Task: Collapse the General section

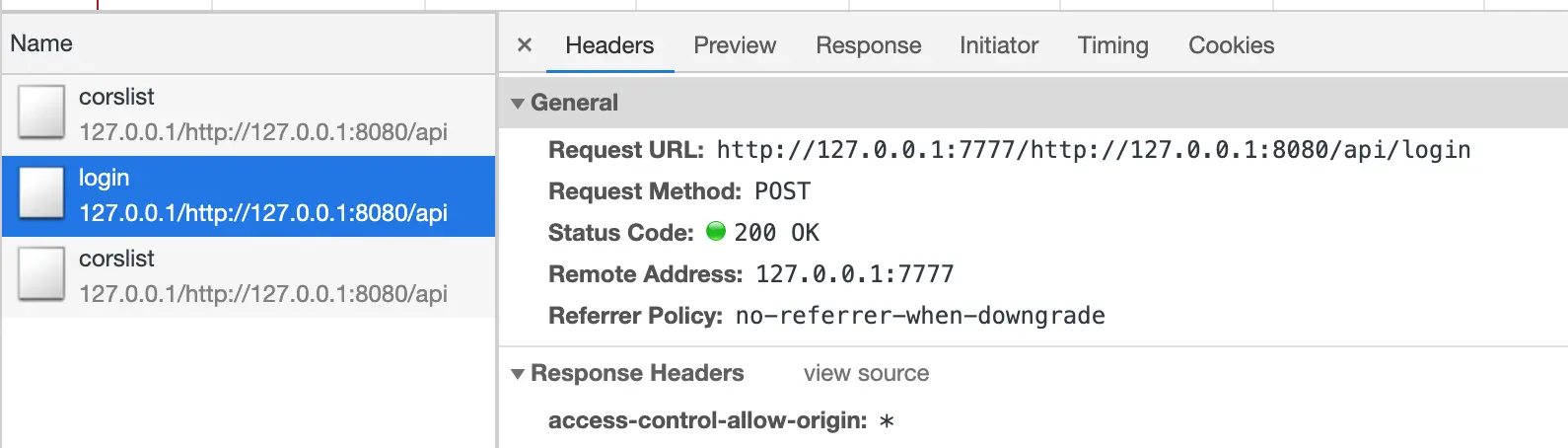Action: pos(518,103)
